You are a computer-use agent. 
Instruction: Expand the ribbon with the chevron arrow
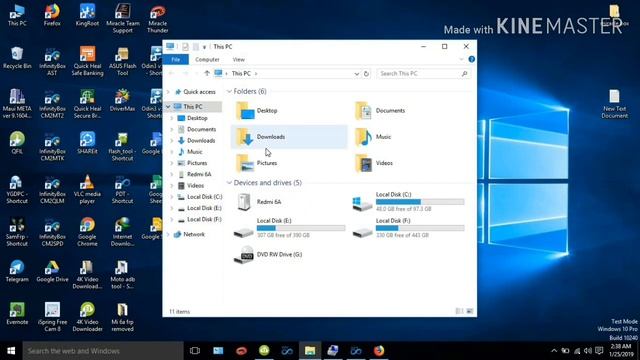click(461, 60)
